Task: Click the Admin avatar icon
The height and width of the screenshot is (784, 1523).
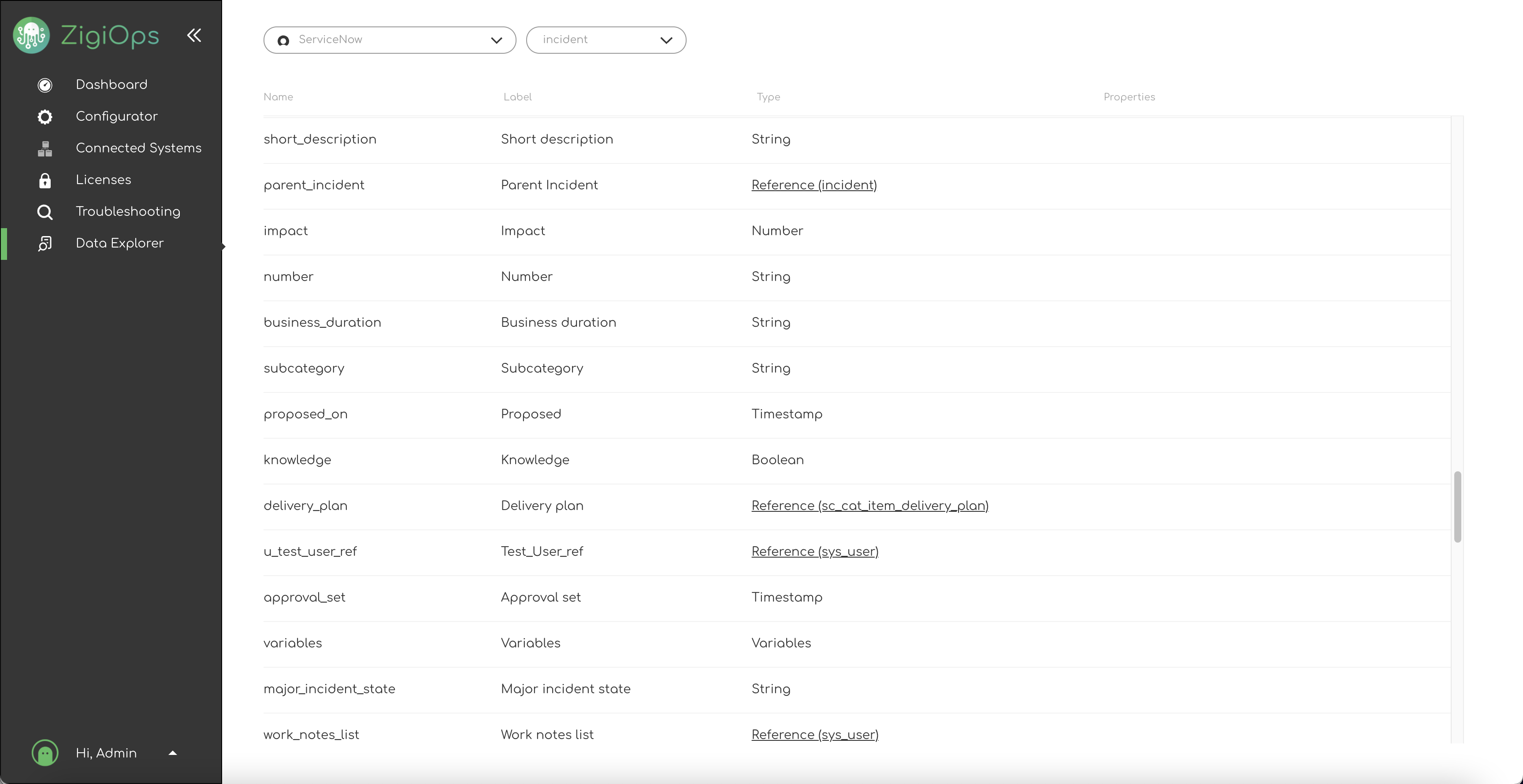Action: click(45, 753)
